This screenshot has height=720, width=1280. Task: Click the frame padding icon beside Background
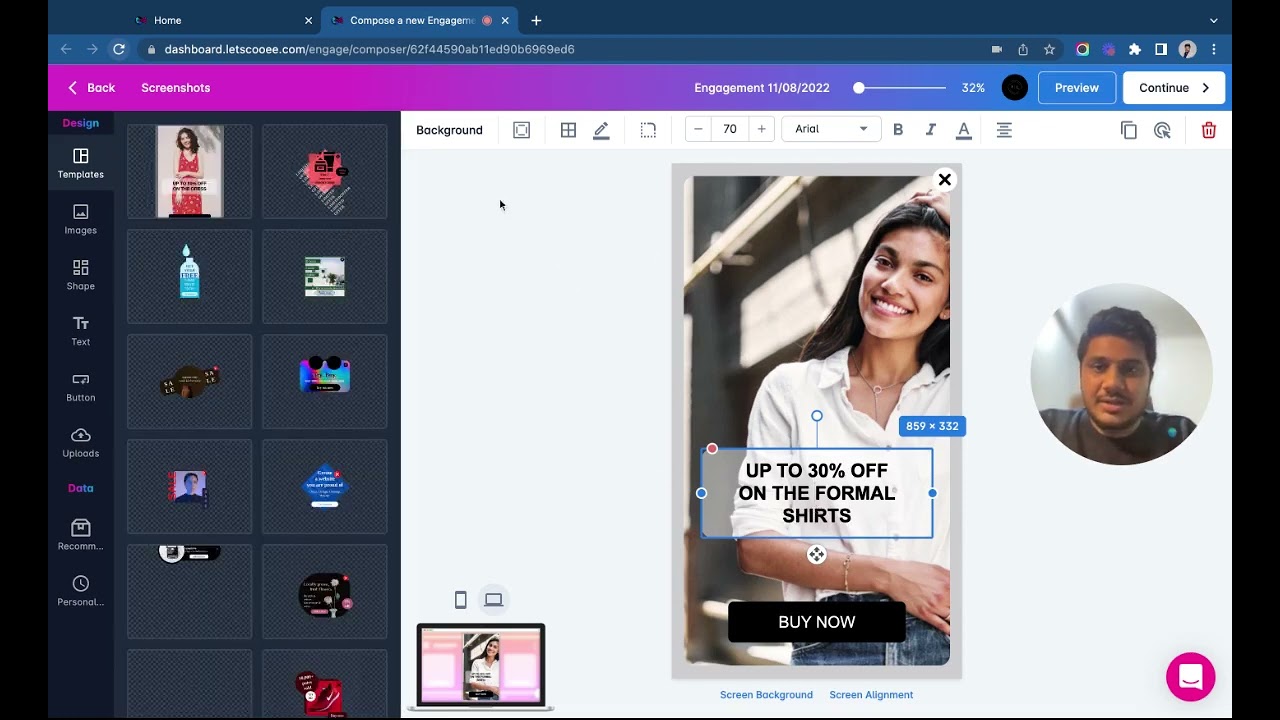[x=521, y=130]
